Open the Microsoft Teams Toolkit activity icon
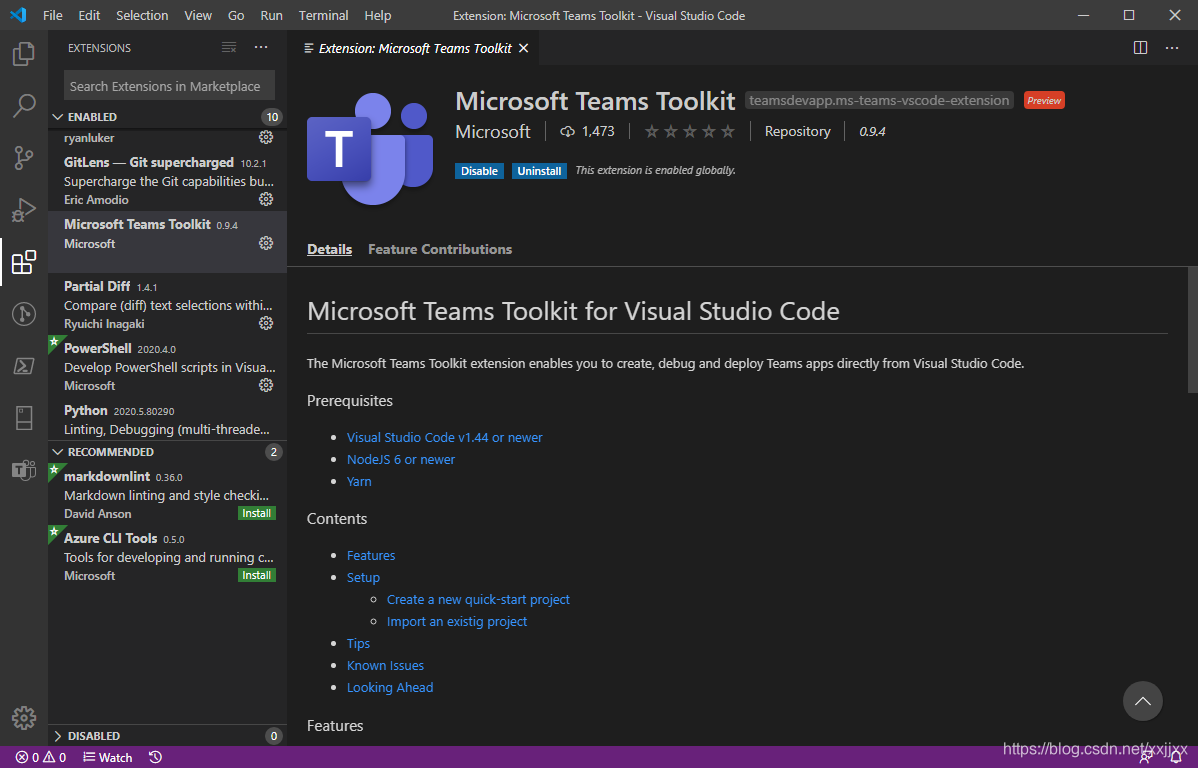This screenshot has height=768, width=1198. (x=24, y=469)
